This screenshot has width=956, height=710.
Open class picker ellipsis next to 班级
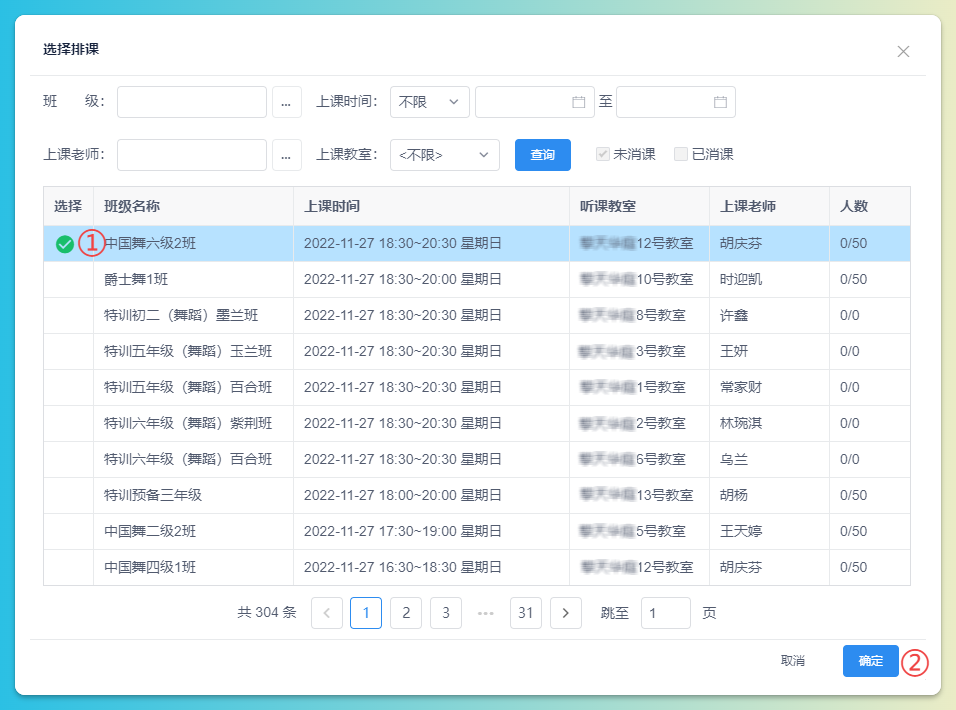pyautogui.click(x=287, y=102)
